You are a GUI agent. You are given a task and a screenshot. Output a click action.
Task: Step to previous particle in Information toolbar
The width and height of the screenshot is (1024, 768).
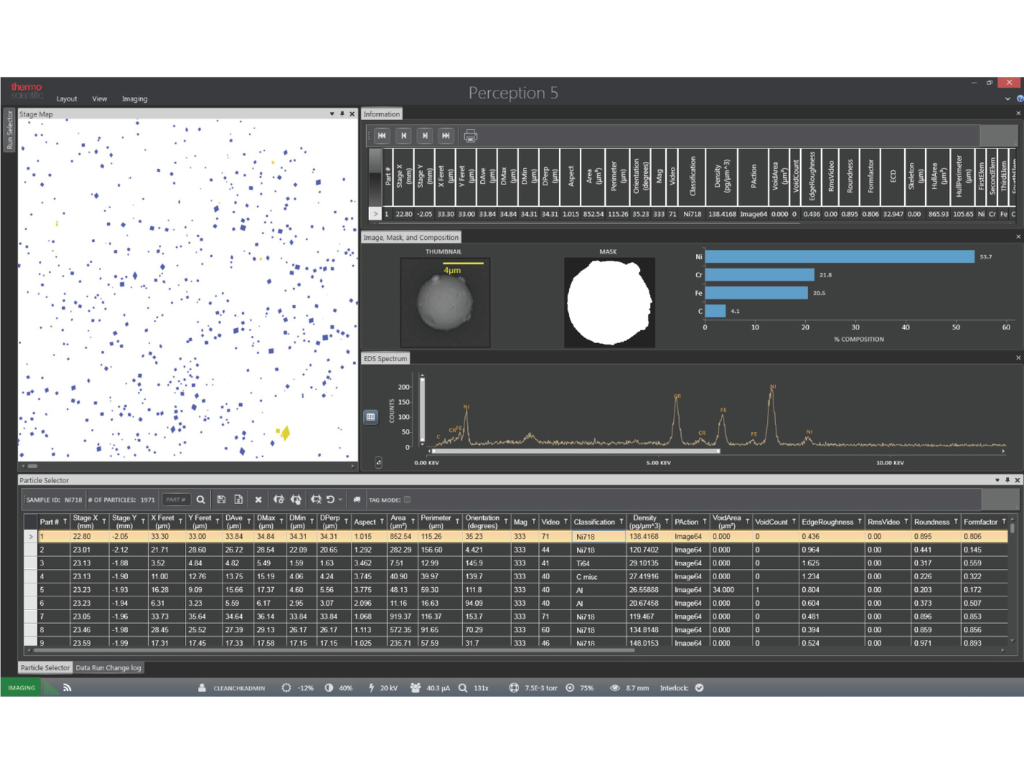pos(404,136)
